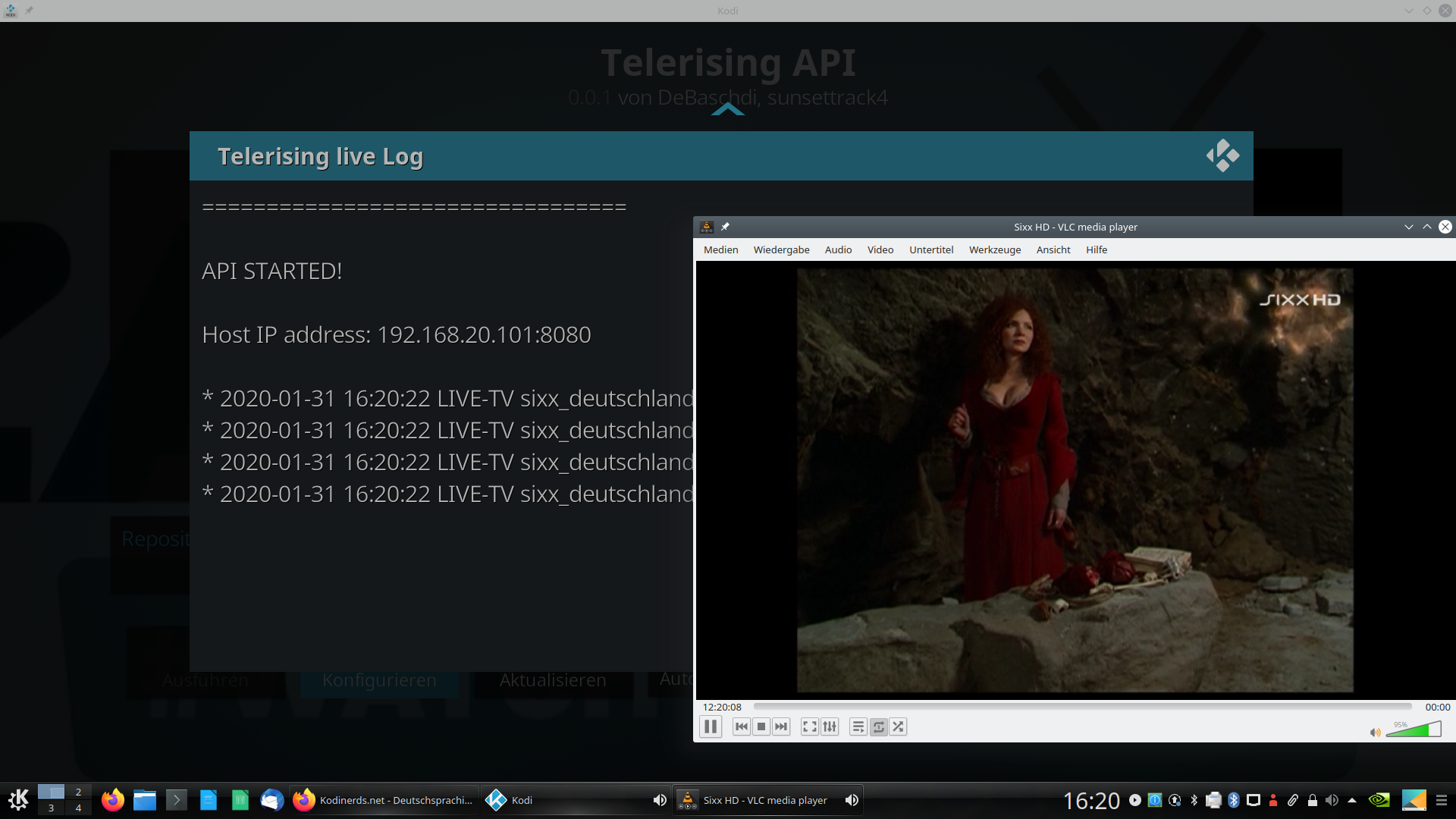Viewport: 1456px width, 819px height.
Task: Open the red user tray icon
Action: pos(1273,800)
